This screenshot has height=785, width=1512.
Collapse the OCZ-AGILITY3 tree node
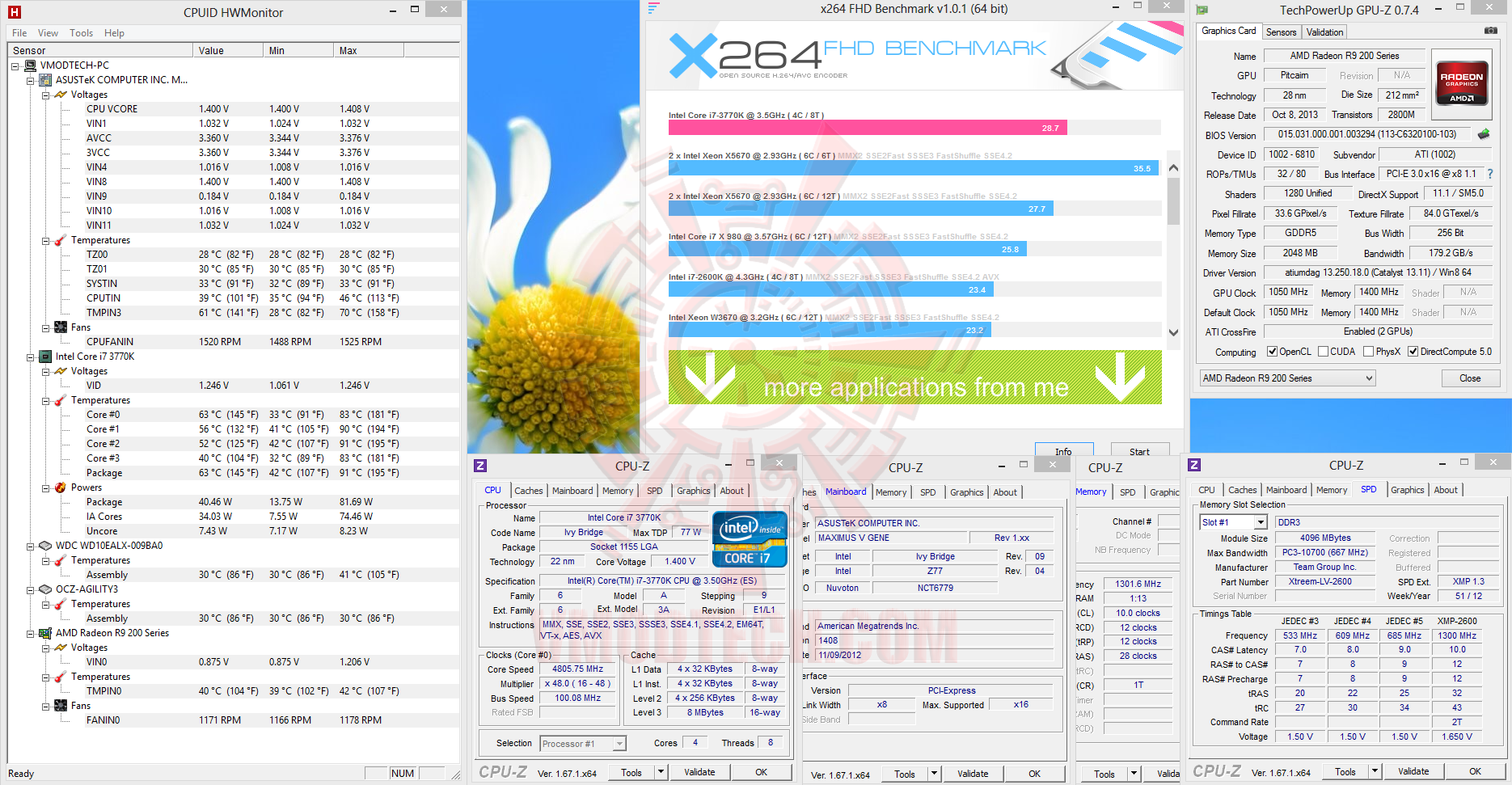pyautogui.click(x=30, y=589)
